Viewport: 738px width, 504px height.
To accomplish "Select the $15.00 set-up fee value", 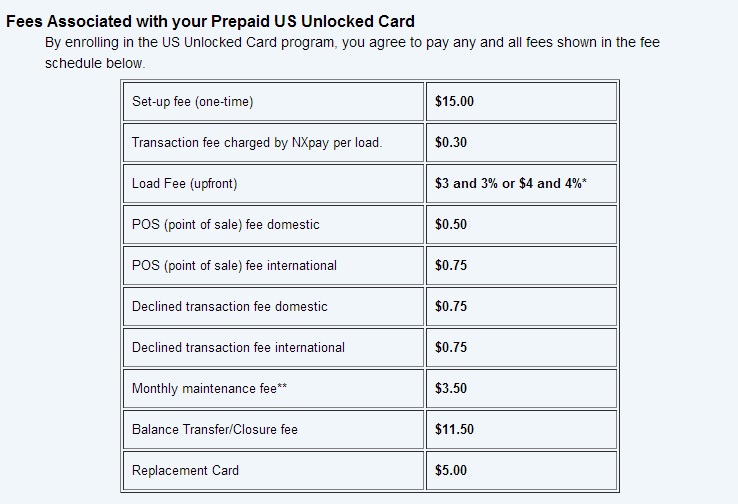I will 454,102.
